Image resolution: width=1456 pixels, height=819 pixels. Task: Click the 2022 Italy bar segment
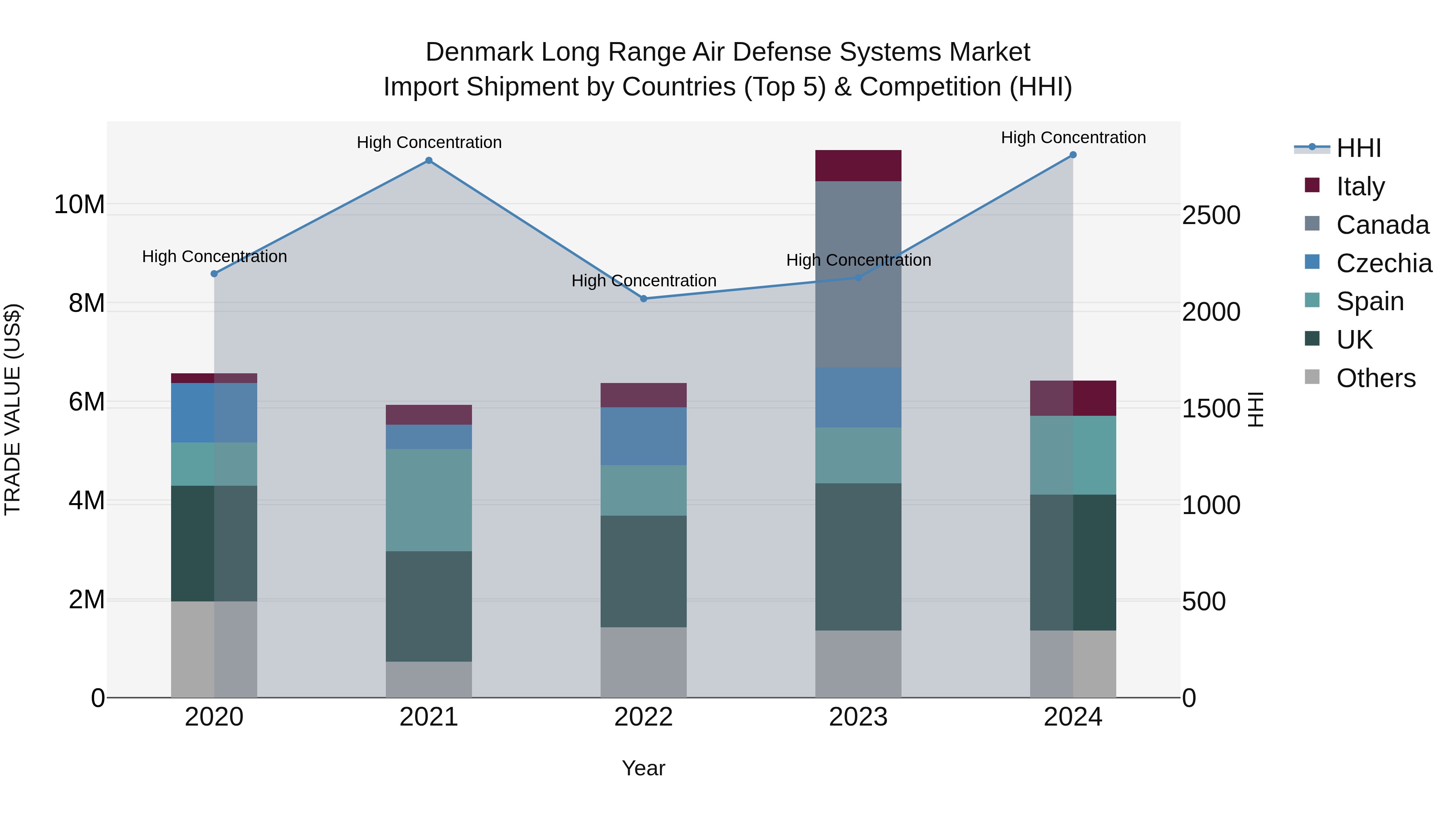point(644,395)
